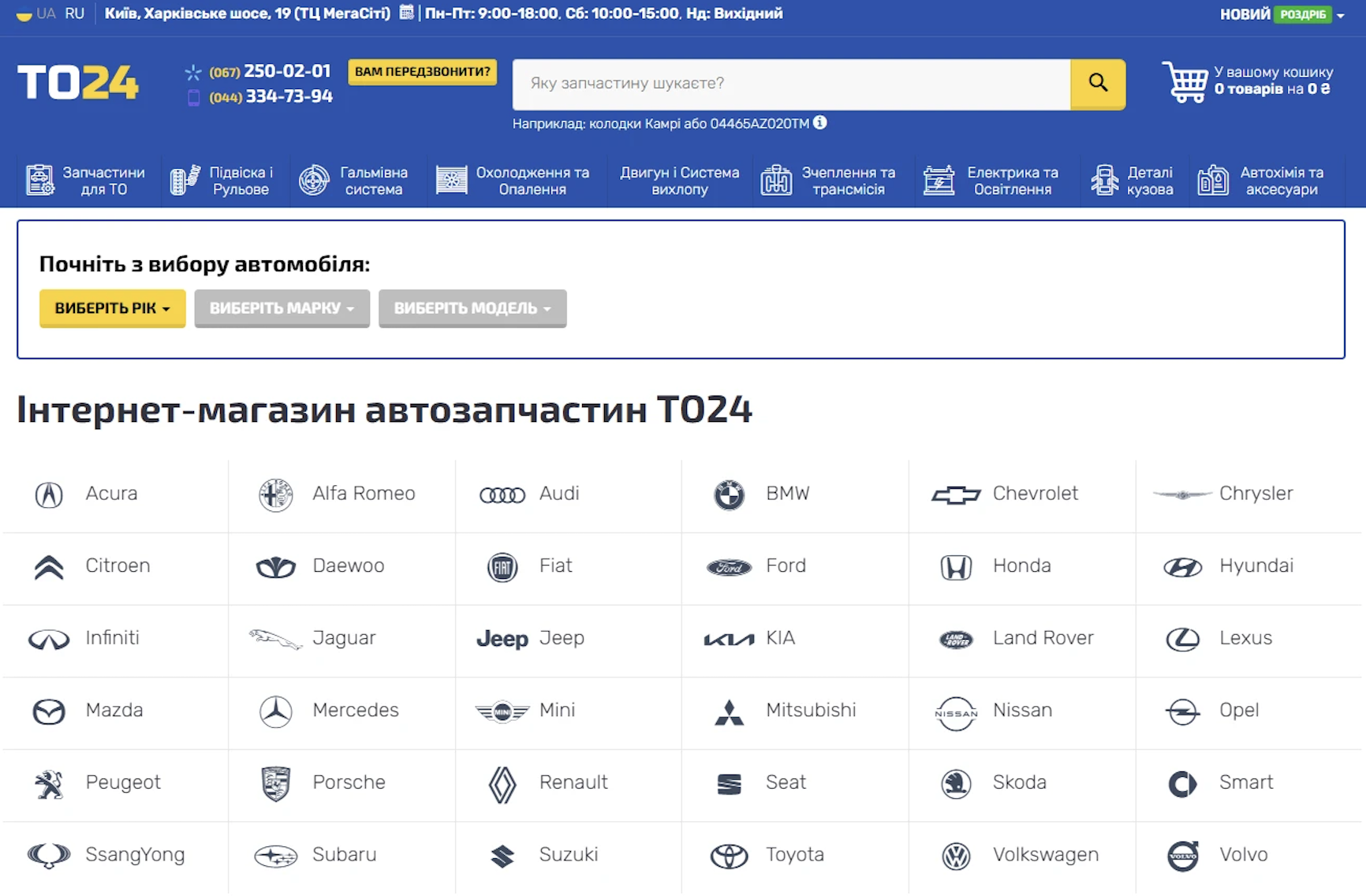
Task: Click the Audi rings logo
Action: pos(502,495)
